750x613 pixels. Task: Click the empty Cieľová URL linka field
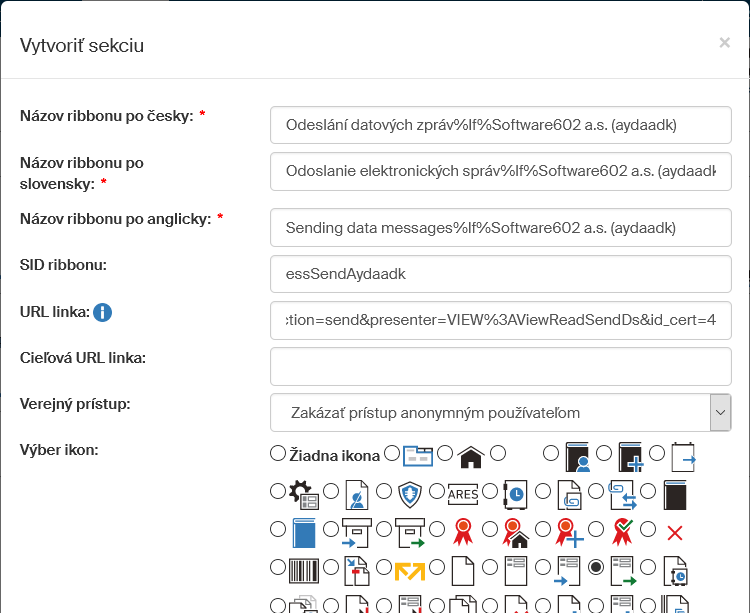500,366
